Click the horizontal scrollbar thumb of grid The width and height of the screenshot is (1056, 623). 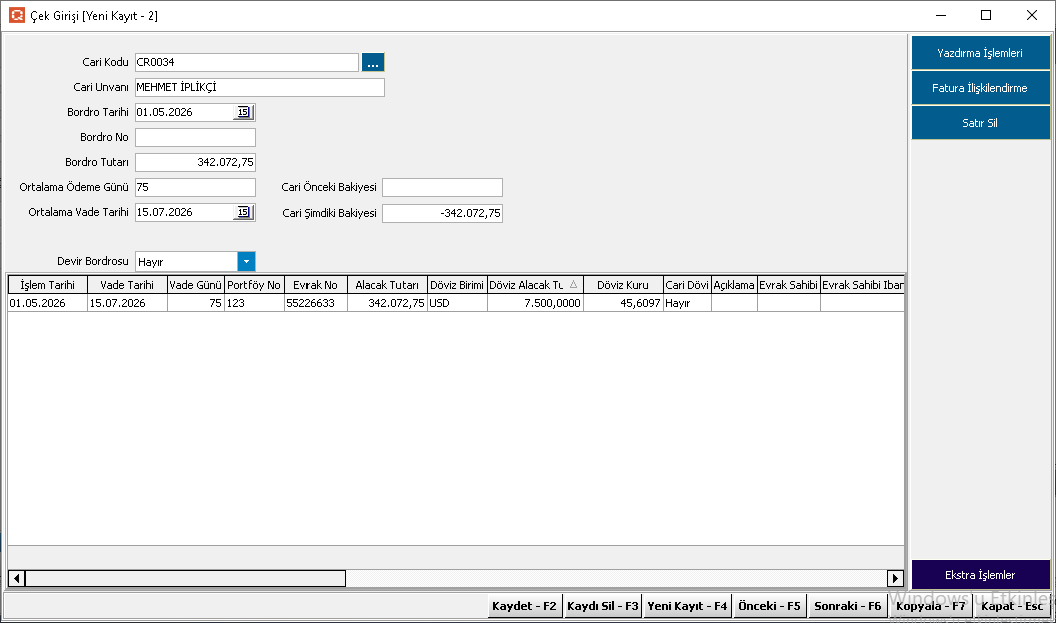pos(185,578)
